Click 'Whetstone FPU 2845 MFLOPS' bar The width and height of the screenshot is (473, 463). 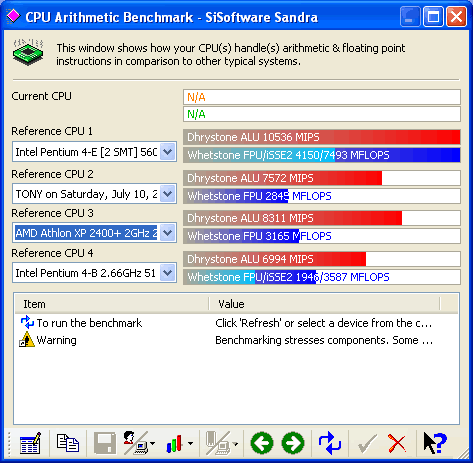point(322,196)
